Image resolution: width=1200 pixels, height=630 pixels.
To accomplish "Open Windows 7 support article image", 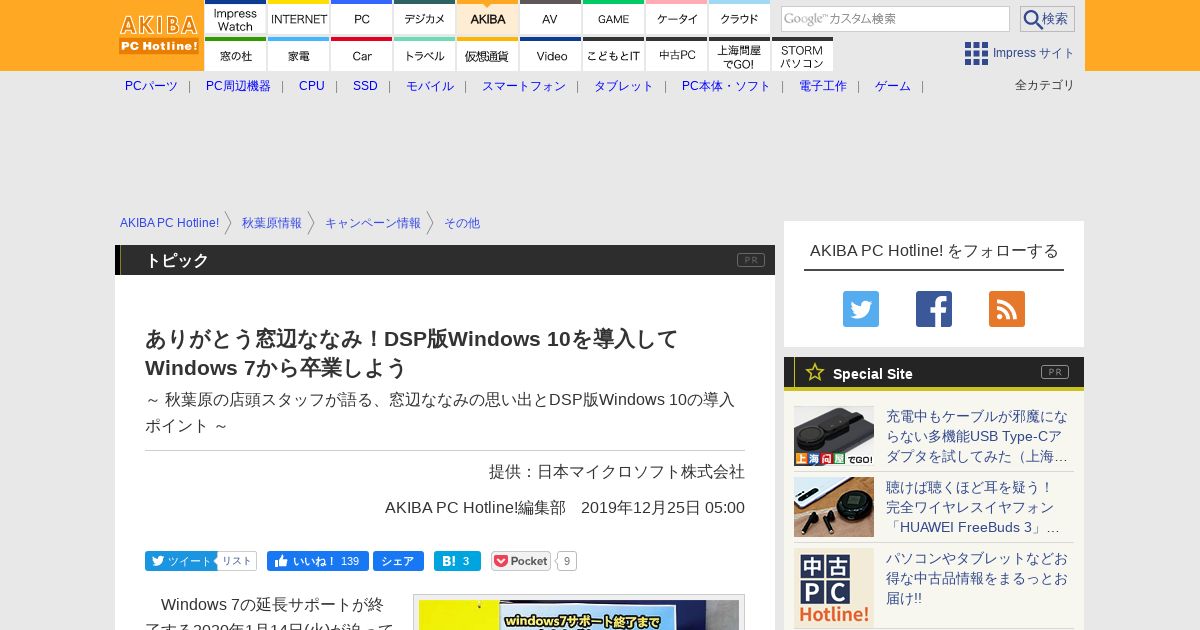I will pyautogui.click(x=579, y=613).
